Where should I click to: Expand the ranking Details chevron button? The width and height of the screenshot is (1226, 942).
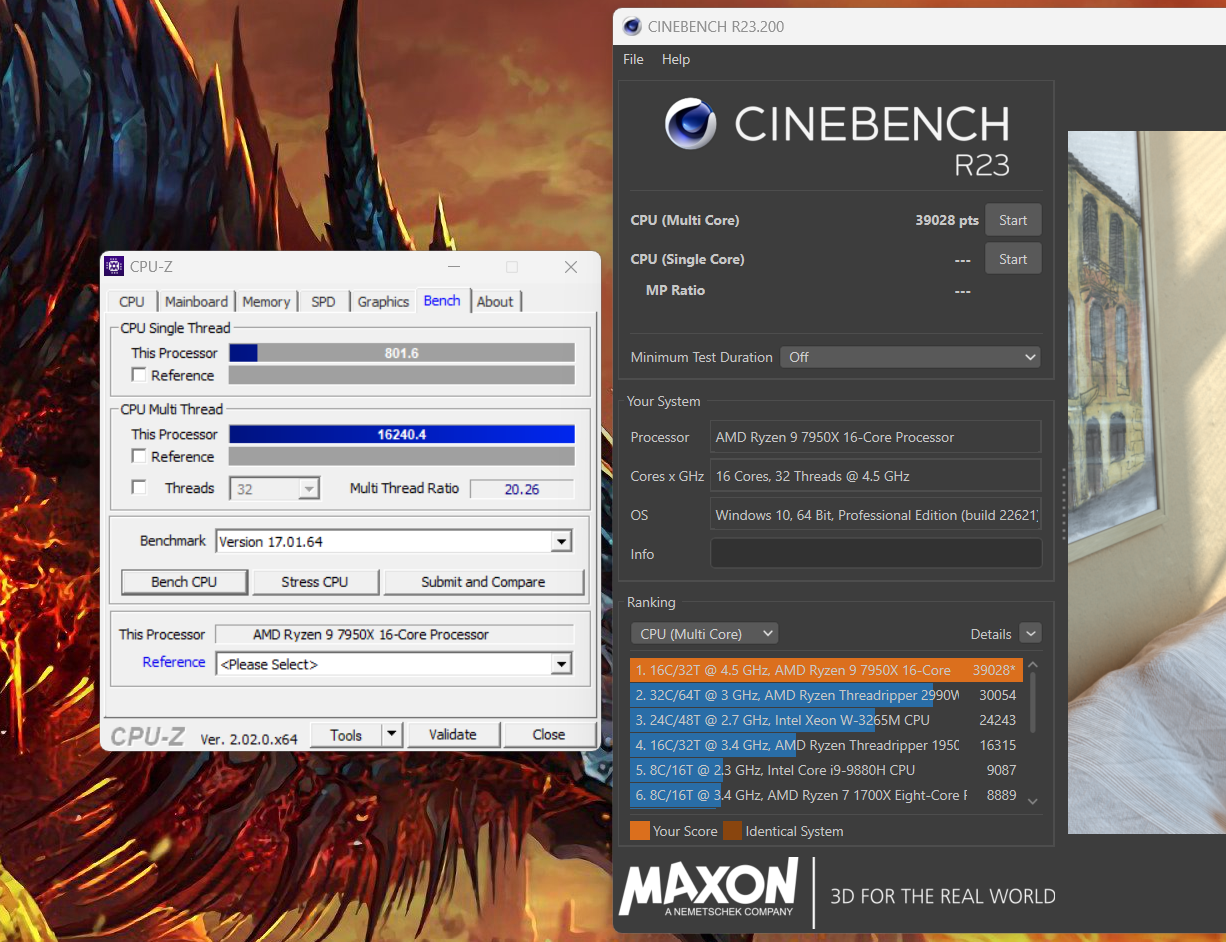point(1030,634)
